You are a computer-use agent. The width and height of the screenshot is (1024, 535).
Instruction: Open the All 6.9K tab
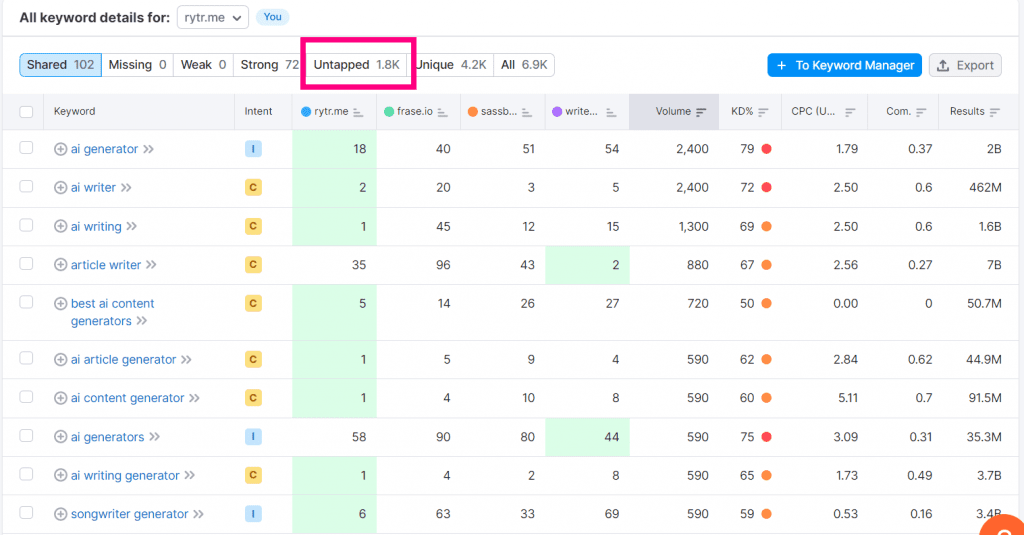524,65
